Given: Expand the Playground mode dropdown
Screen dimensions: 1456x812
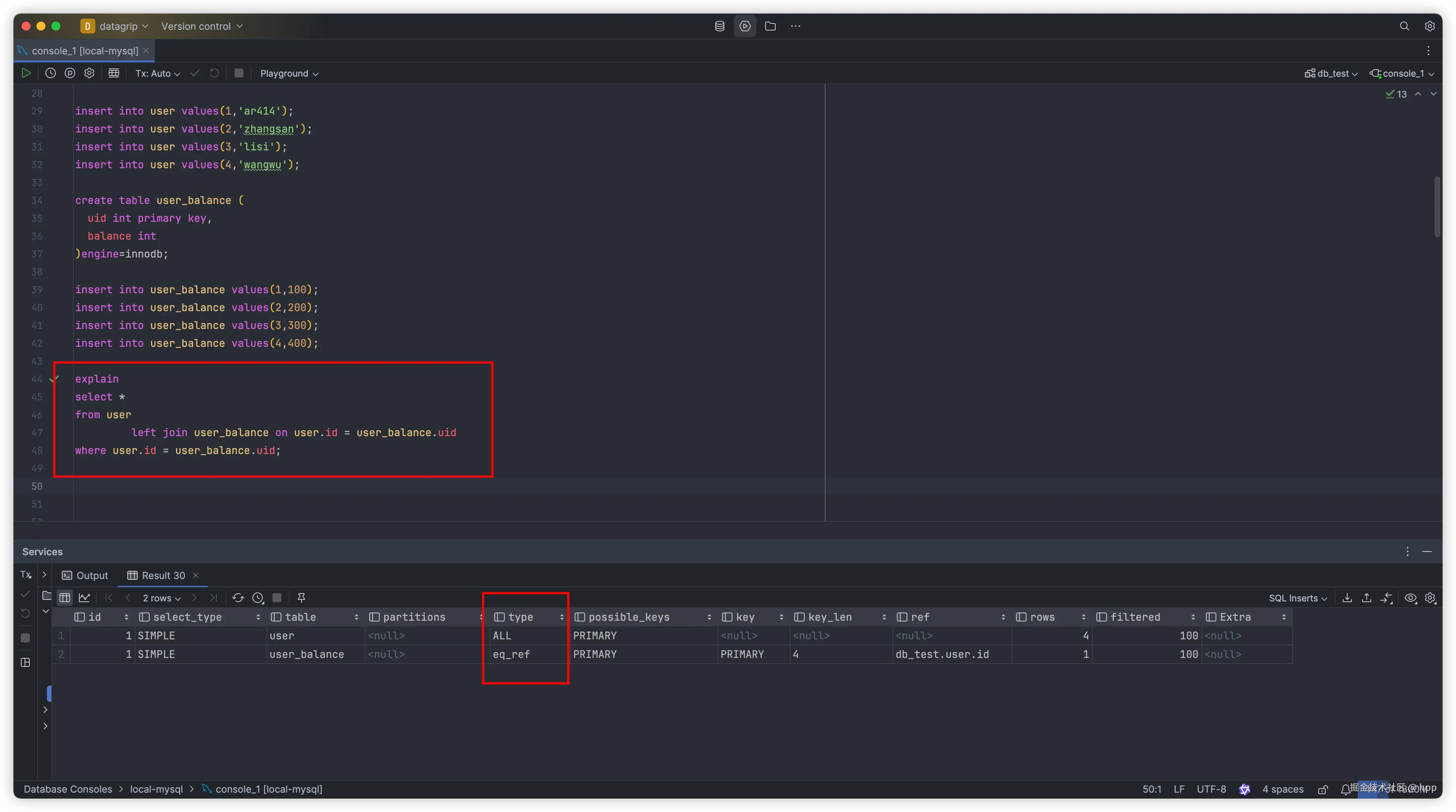Looking at the screenshot, I should click(289, 73).
